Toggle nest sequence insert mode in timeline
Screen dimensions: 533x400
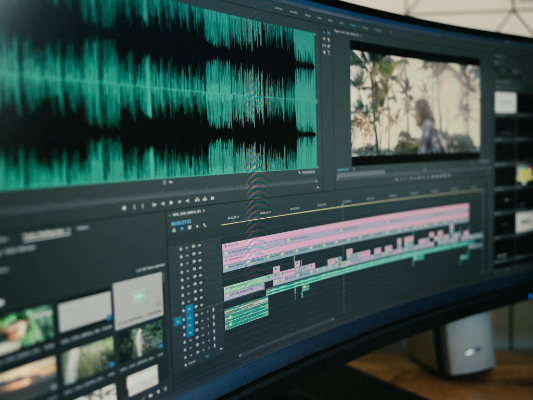point(174,230)
